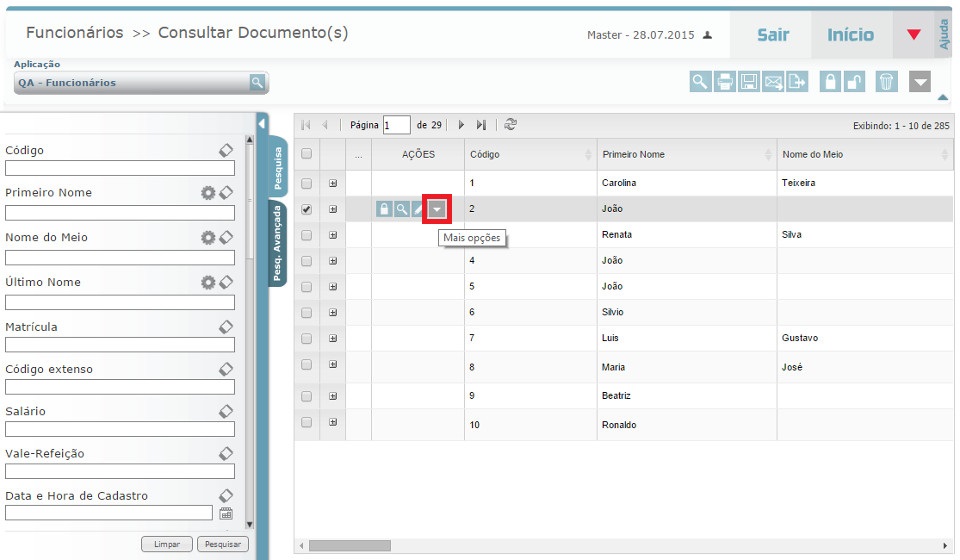Clear the Último Nome filter with the eraser
The height and width of the screenshot is (560, 960).
pyautogui.click(x=226, y=282)
